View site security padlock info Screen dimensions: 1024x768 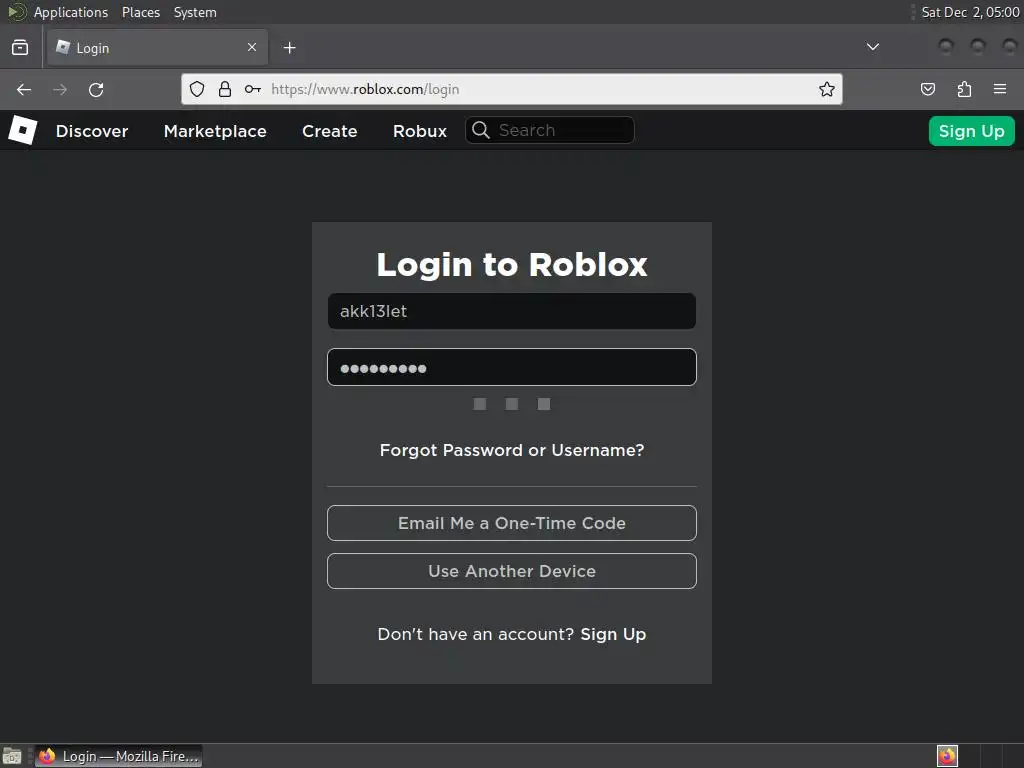225,89
